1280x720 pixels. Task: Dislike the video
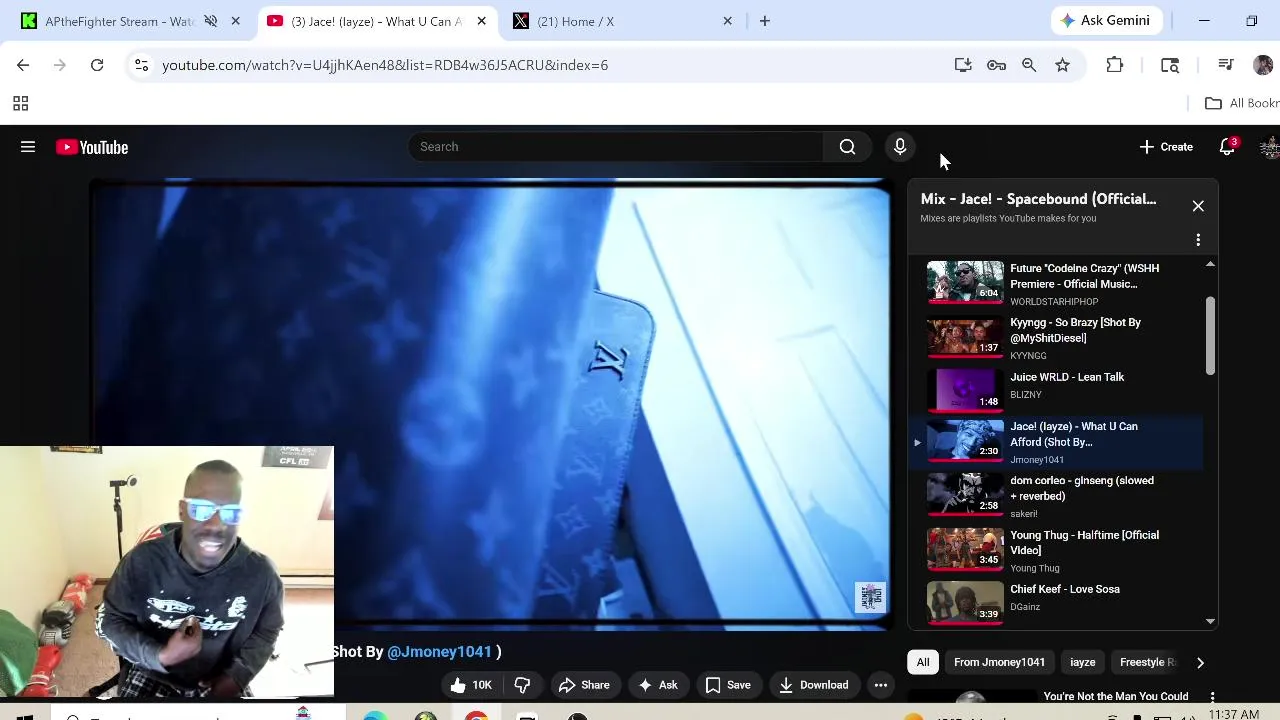(522, 685)
